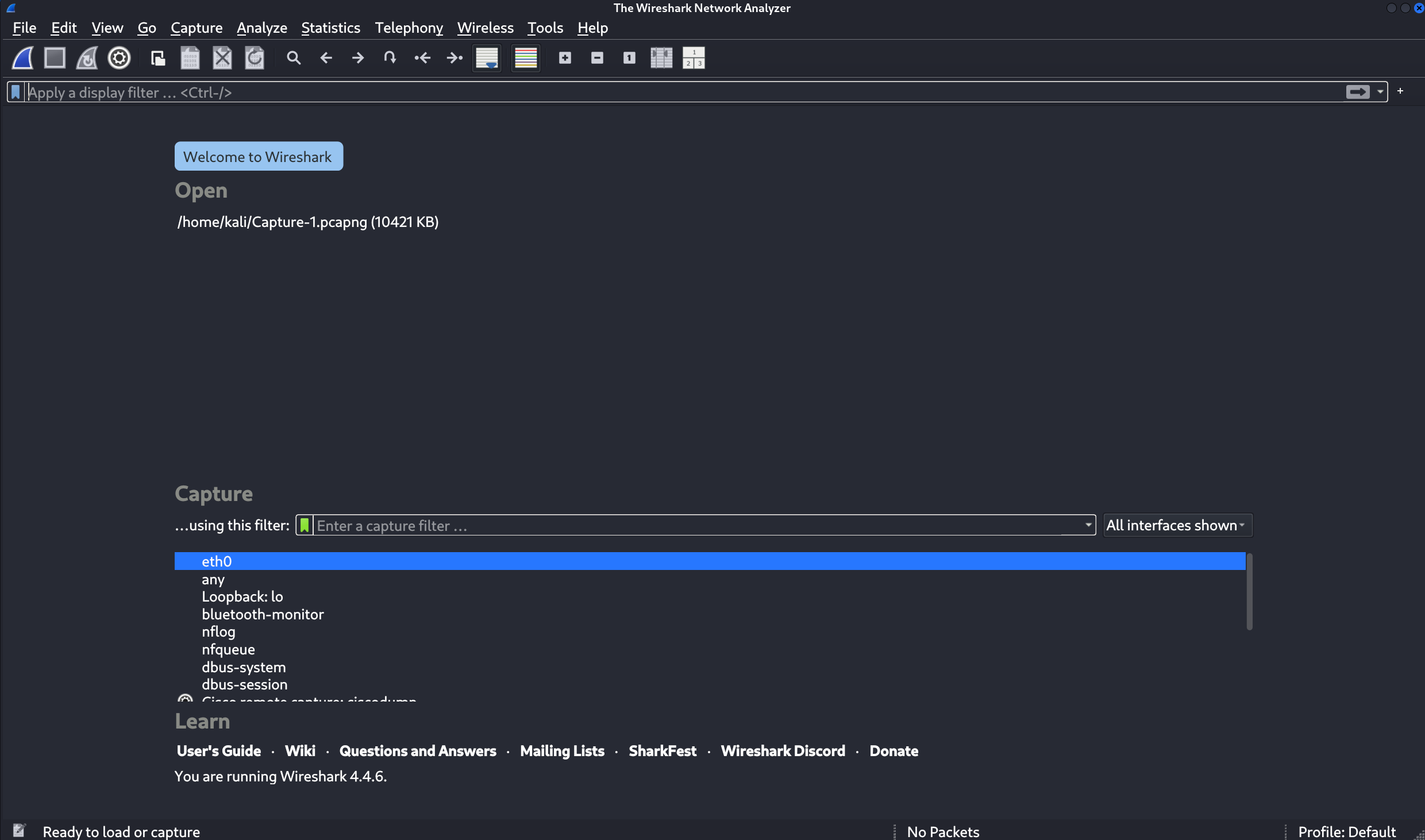Open a capture file icon

point(158,58)
